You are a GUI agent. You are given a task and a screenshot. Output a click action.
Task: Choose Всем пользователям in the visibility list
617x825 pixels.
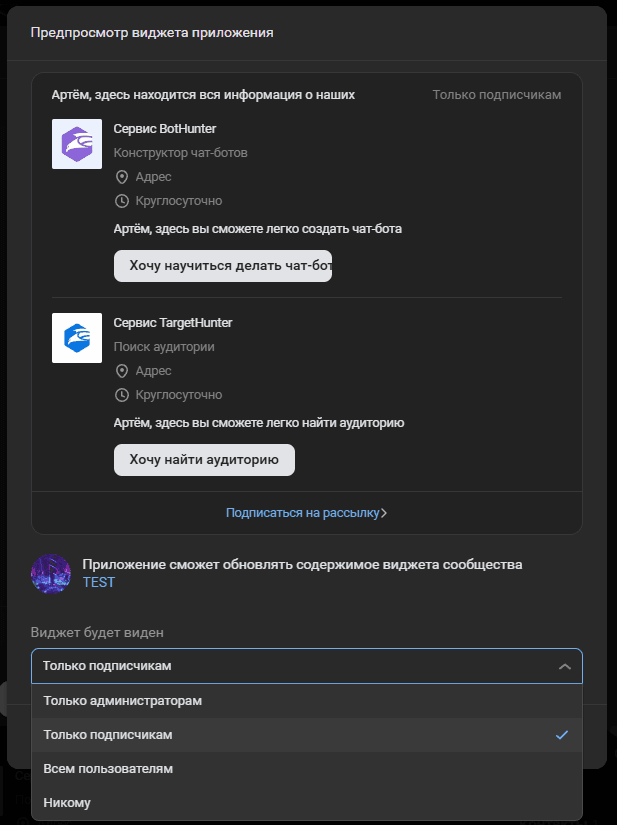[x=104, y=768]
